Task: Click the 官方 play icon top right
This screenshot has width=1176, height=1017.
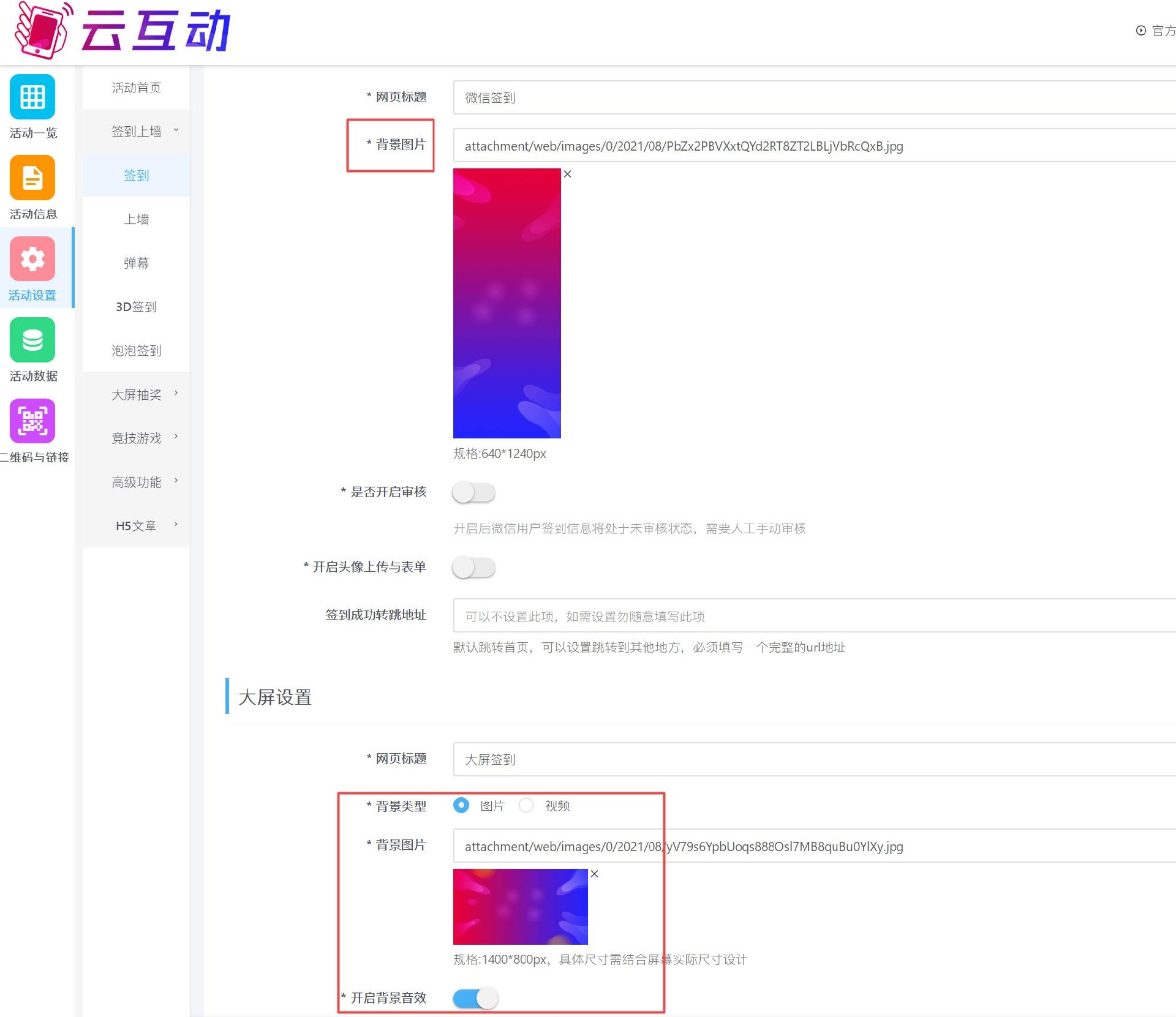Action: tap(1140, 31)
